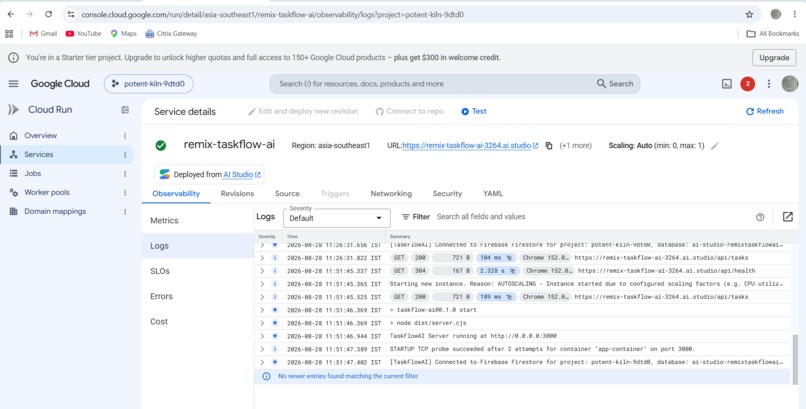Viewport: 806px width, 409px height.
Task: Reload the page with browser refresh icon
Action: pyautogui.click(x=48, y=14)
